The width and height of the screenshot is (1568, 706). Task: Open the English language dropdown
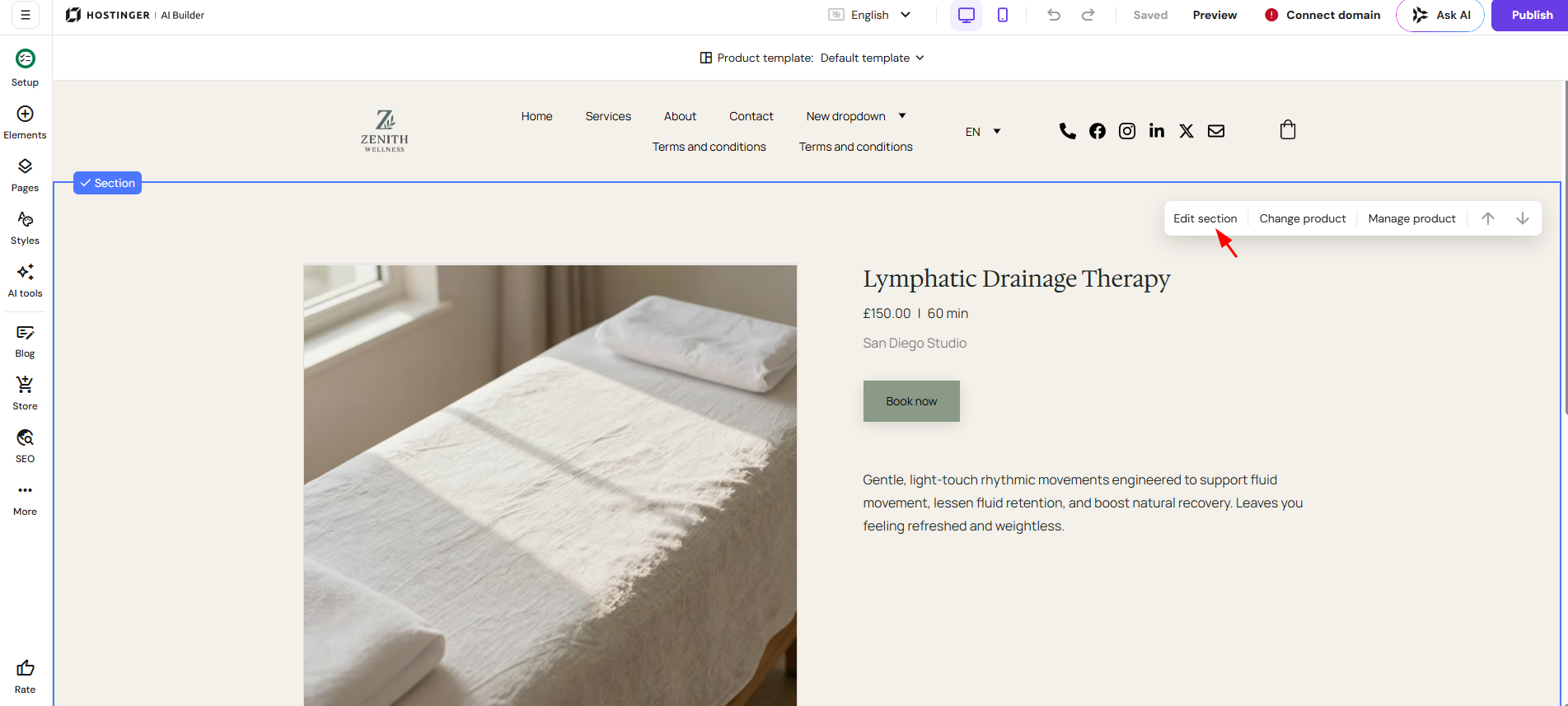(870, 15)
